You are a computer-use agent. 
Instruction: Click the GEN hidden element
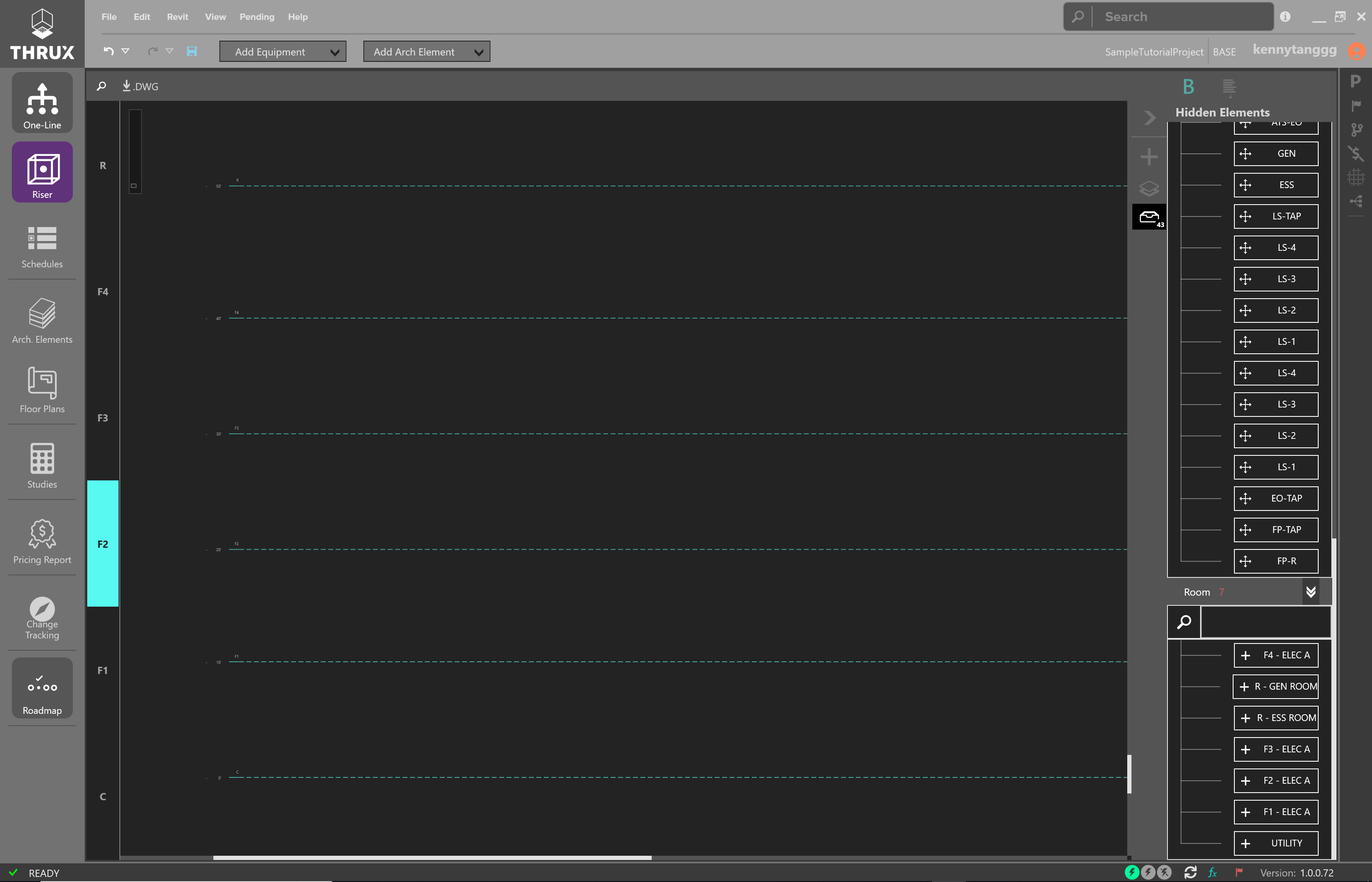[x=1276, y=153]
